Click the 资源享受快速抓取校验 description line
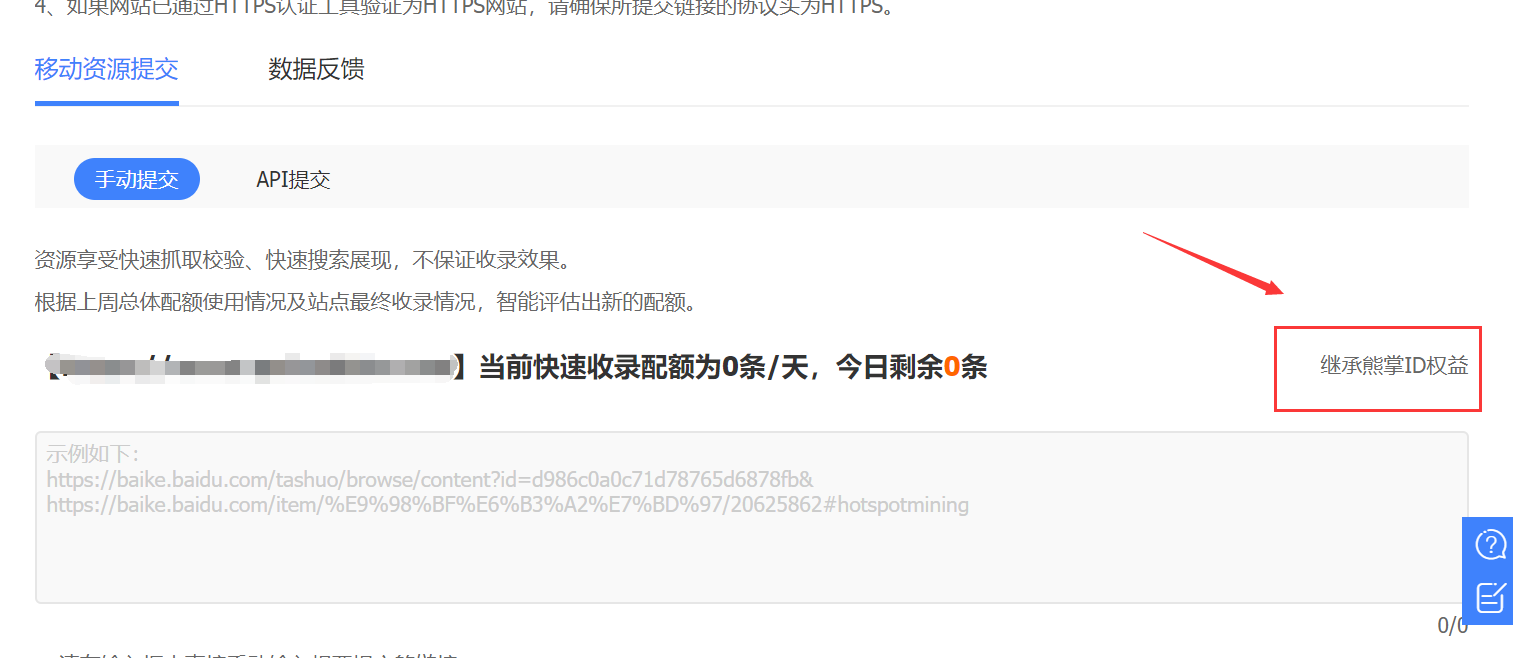This screenshot has width=1513, height=658. click(x=302, y=261)
